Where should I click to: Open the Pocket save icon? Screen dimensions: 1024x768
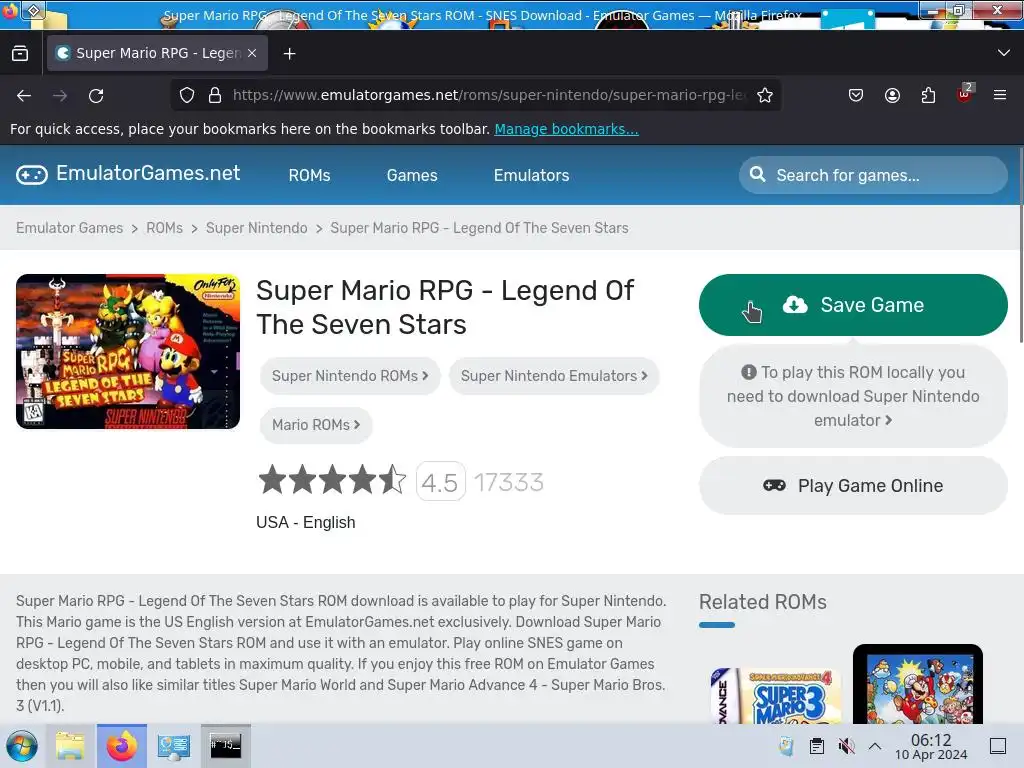(x=856, y=95)
